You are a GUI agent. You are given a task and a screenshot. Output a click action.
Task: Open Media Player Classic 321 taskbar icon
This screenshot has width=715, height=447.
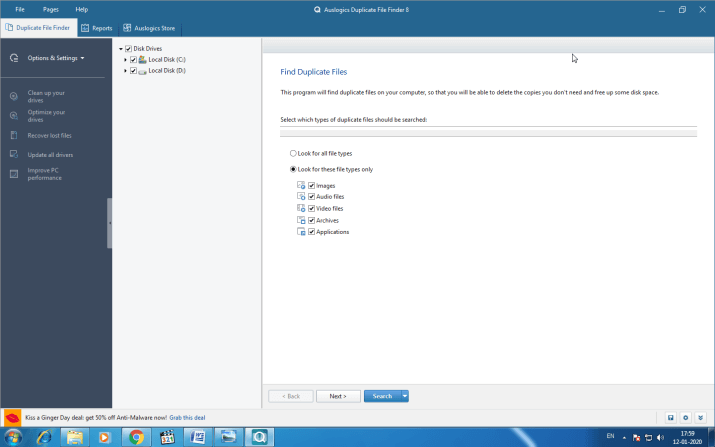click(167, 437)
